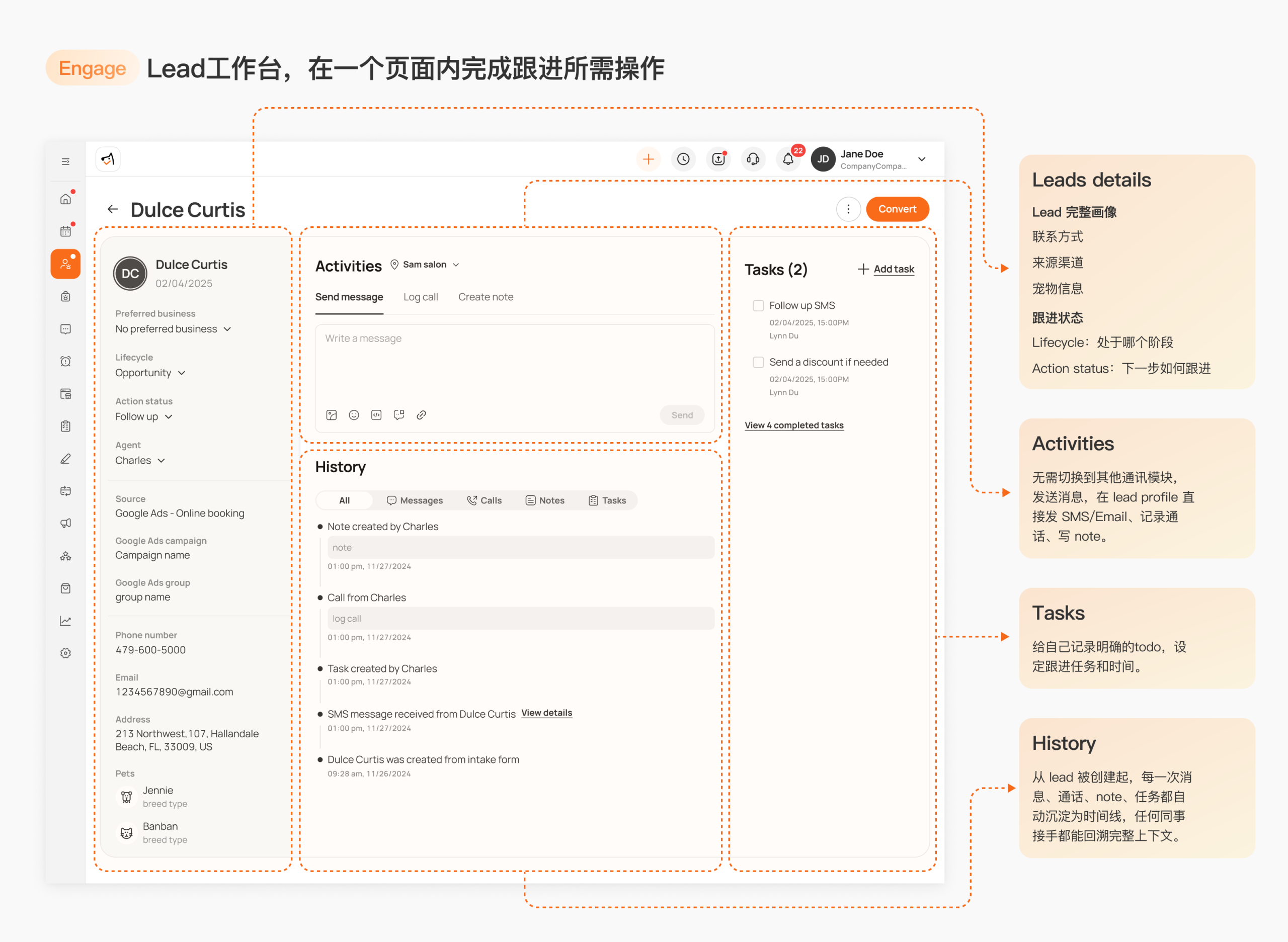Open the Preferred business dropdown
Image resolution: width=1288 pixels, height=942 pixels.
[174, 329]
